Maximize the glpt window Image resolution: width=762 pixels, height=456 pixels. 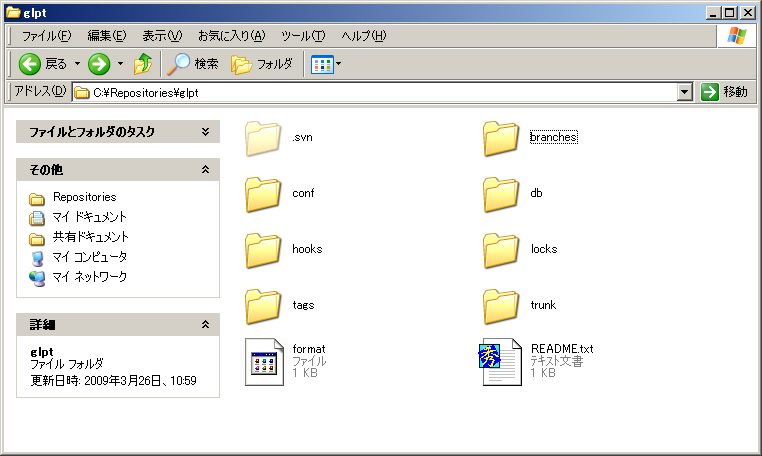(x=729, y=13)
